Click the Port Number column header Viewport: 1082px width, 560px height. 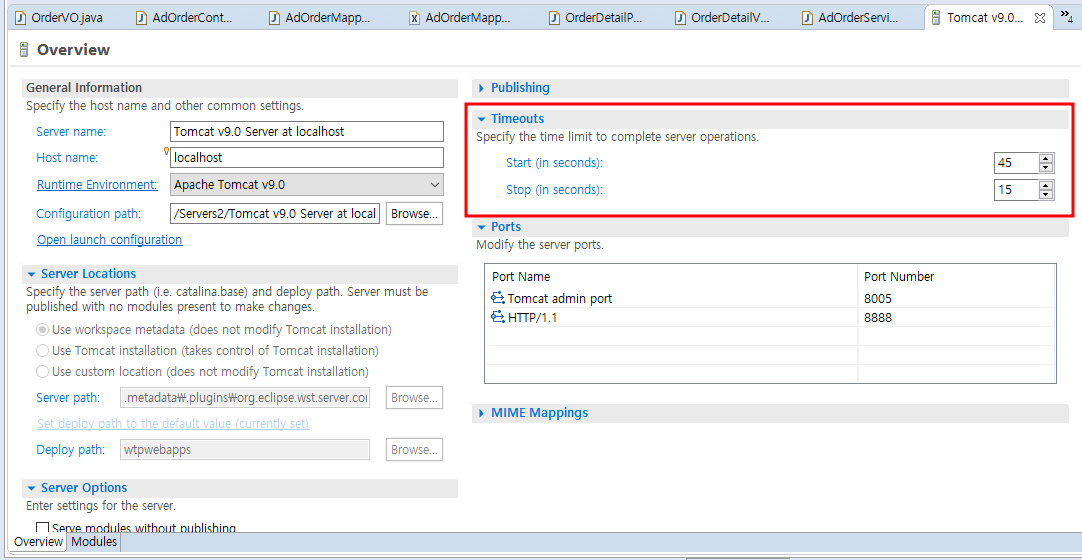(x=956, y=277)
